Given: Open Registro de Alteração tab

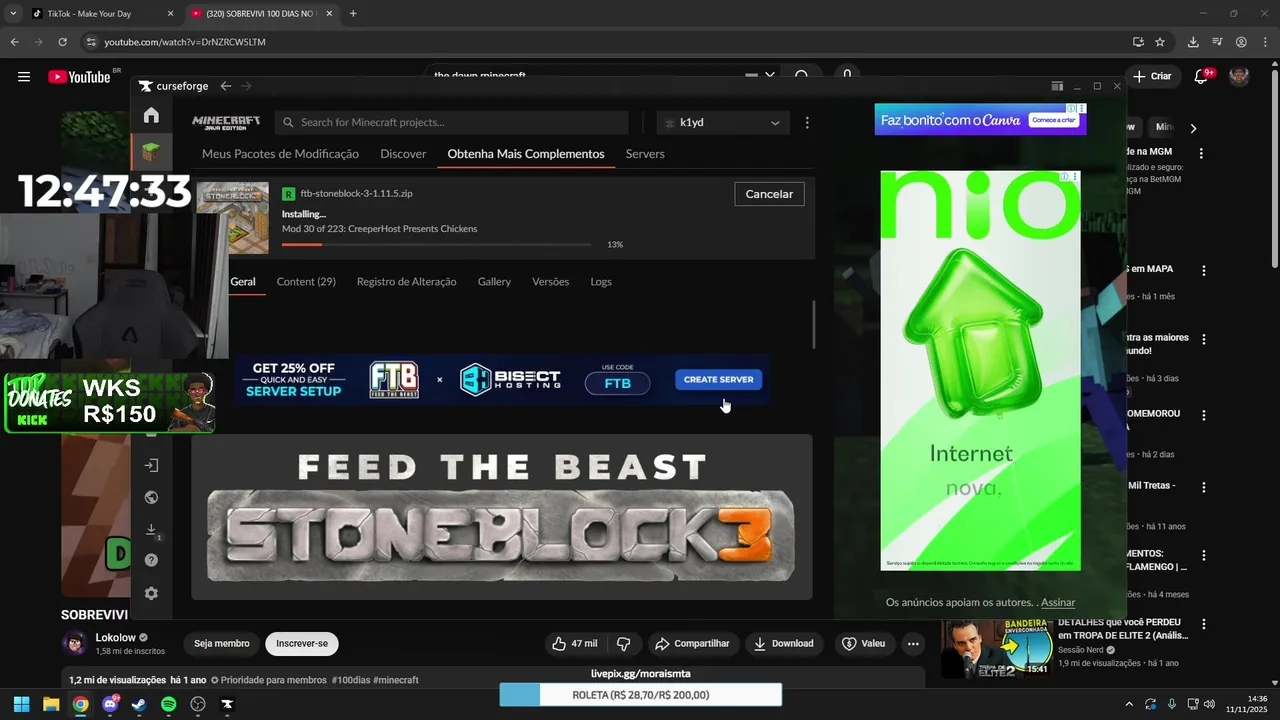Looking at the screenshot, I should (406, 282).
